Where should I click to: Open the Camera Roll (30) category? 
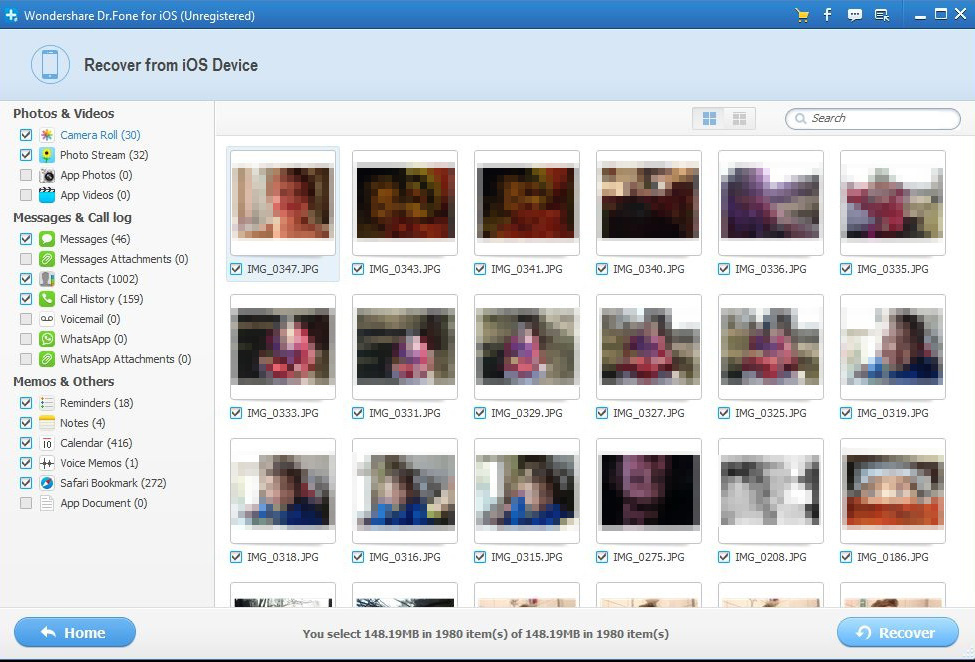point(100,135)
